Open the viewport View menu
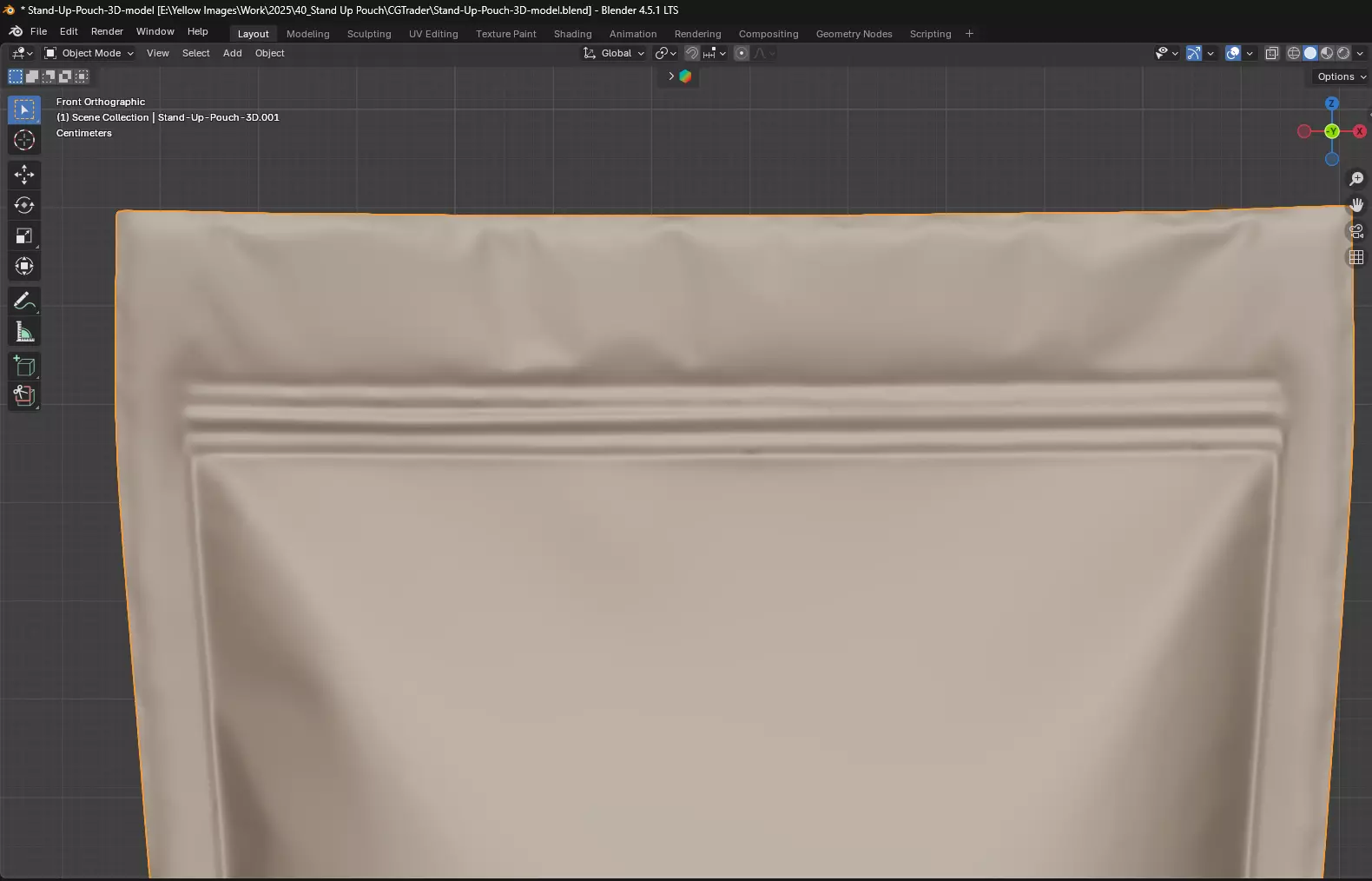 point(157,53)
